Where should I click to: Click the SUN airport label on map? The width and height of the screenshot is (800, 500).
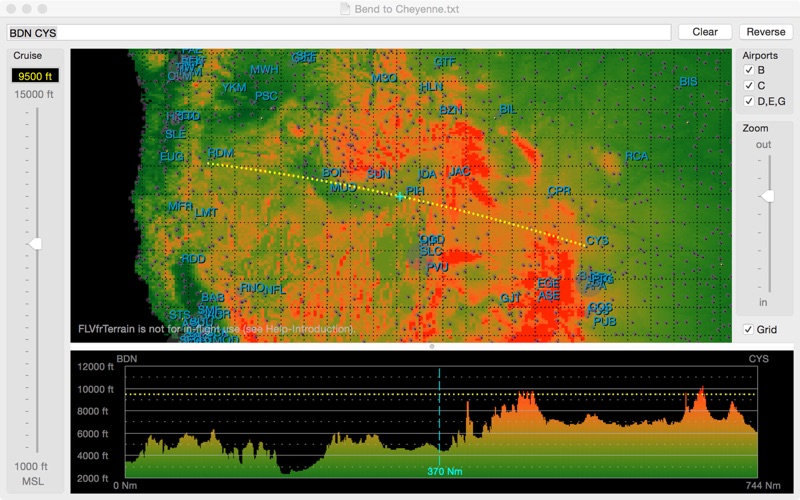point(379,174)
